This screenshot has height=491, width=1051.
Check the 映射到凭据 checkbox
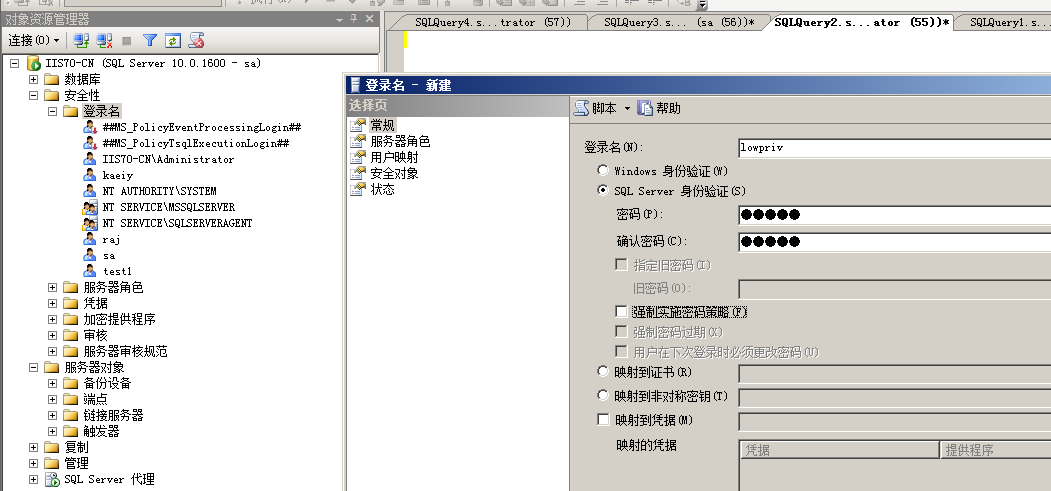(603, 420)
